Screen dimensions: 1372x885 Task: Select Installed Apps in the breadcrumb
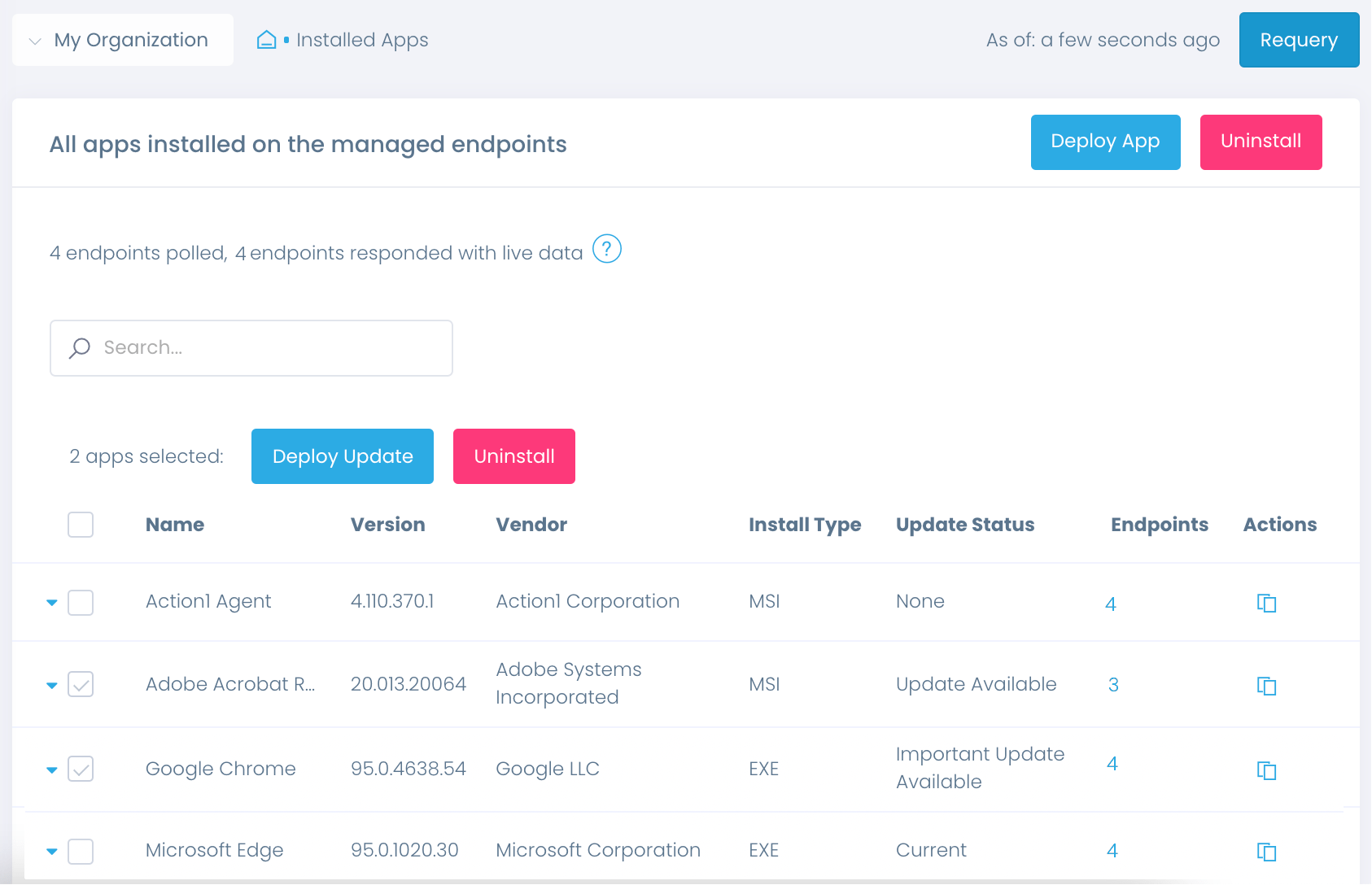coord(362,39)
